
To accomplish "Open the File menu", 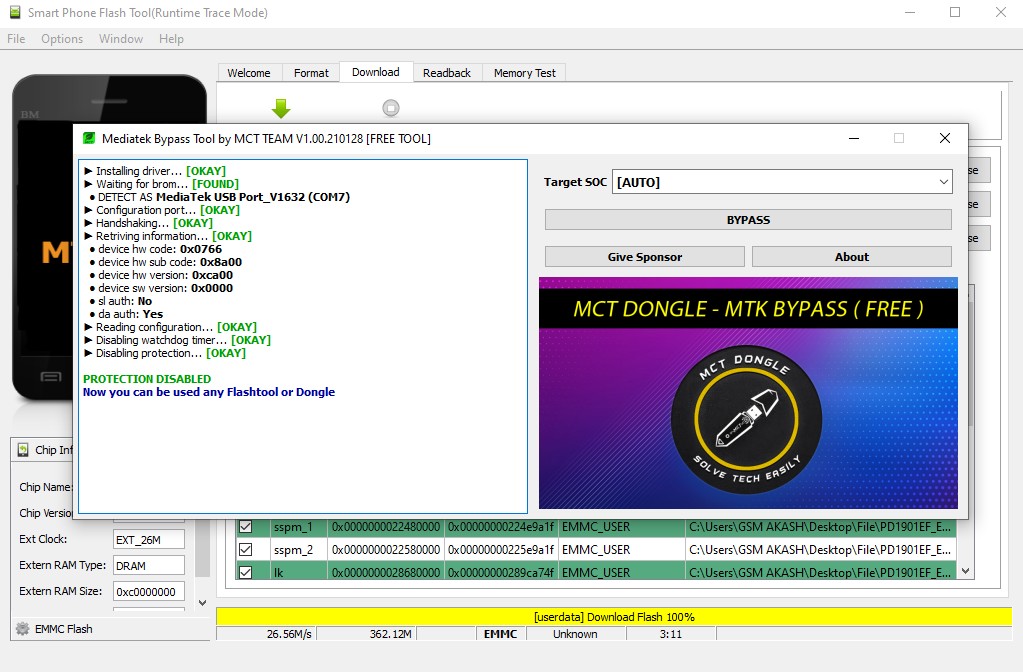I will (x=16, y=38).
